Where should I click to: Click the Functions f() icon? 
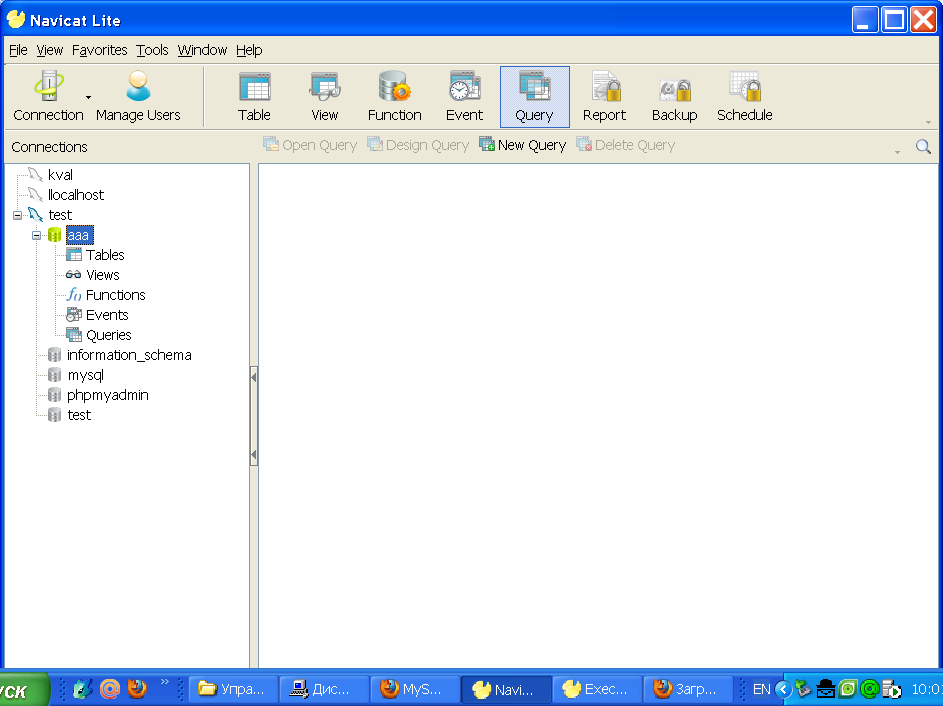[74, 295]
